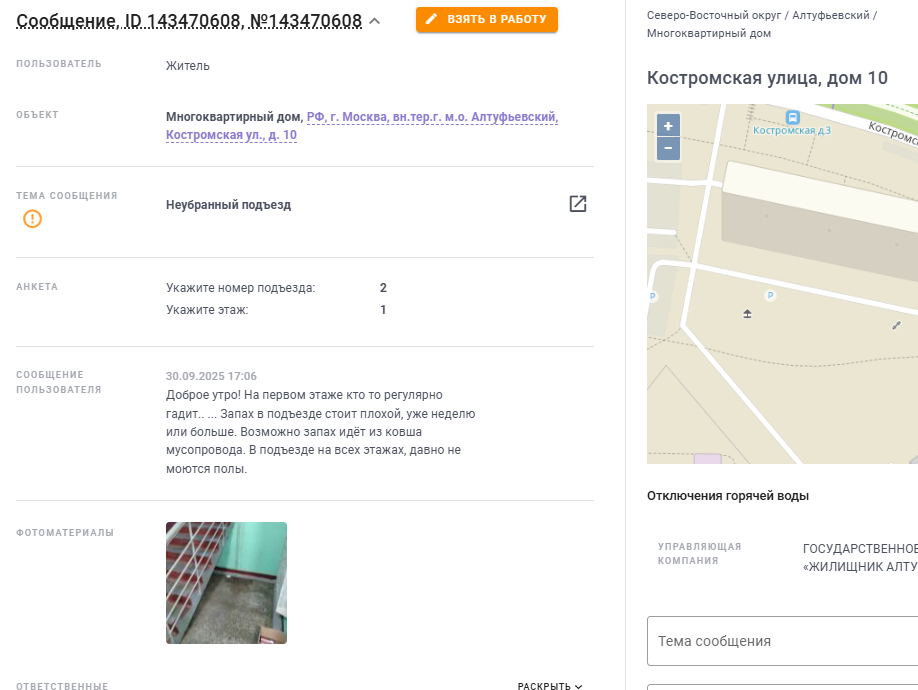
Task: Collapse the message header chevron
Action: pyautogui.click(x=375, y=22)
